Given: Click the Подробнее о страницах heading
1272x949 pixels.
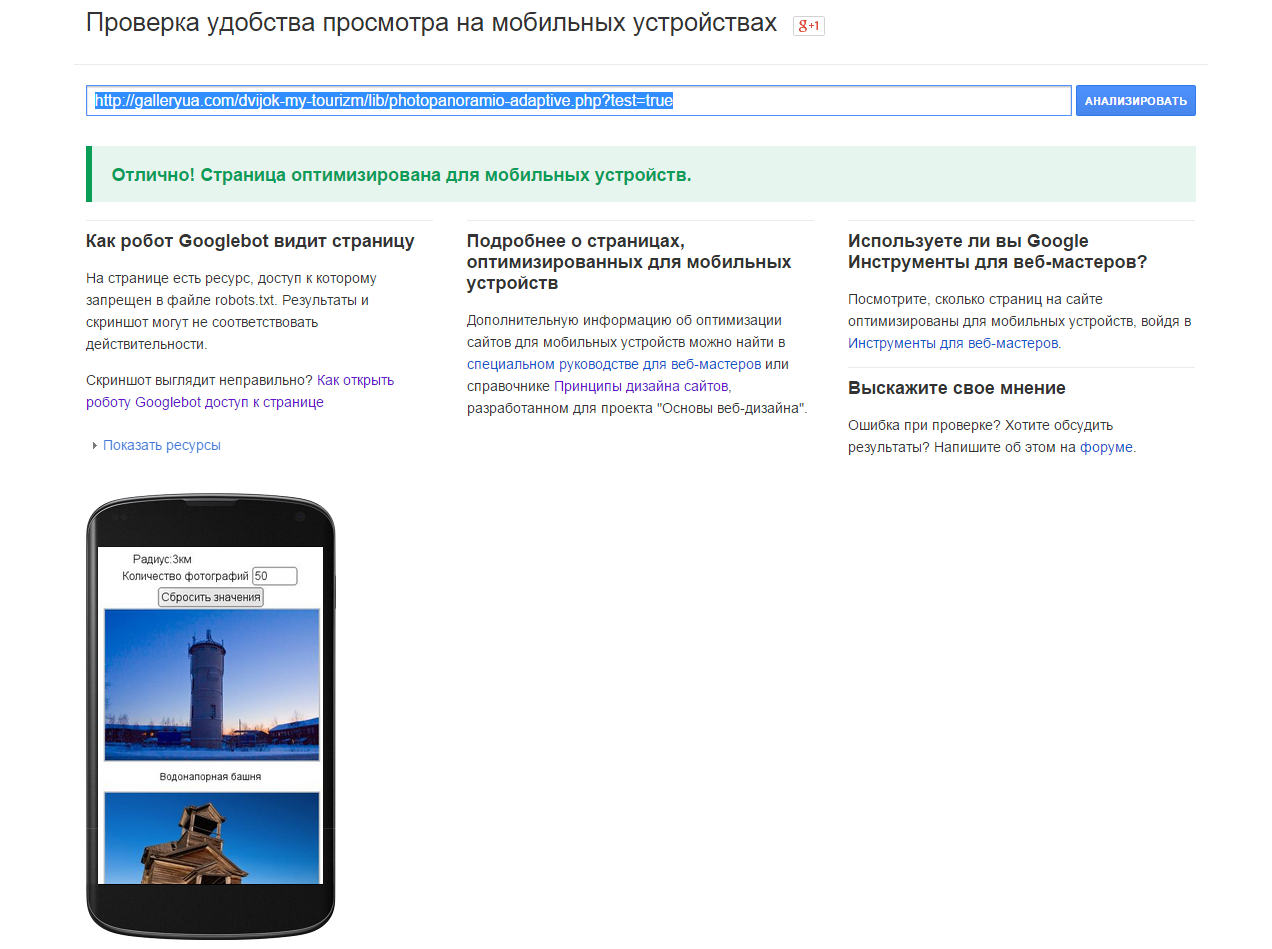Looking at the screenshot, I should 629,262.
